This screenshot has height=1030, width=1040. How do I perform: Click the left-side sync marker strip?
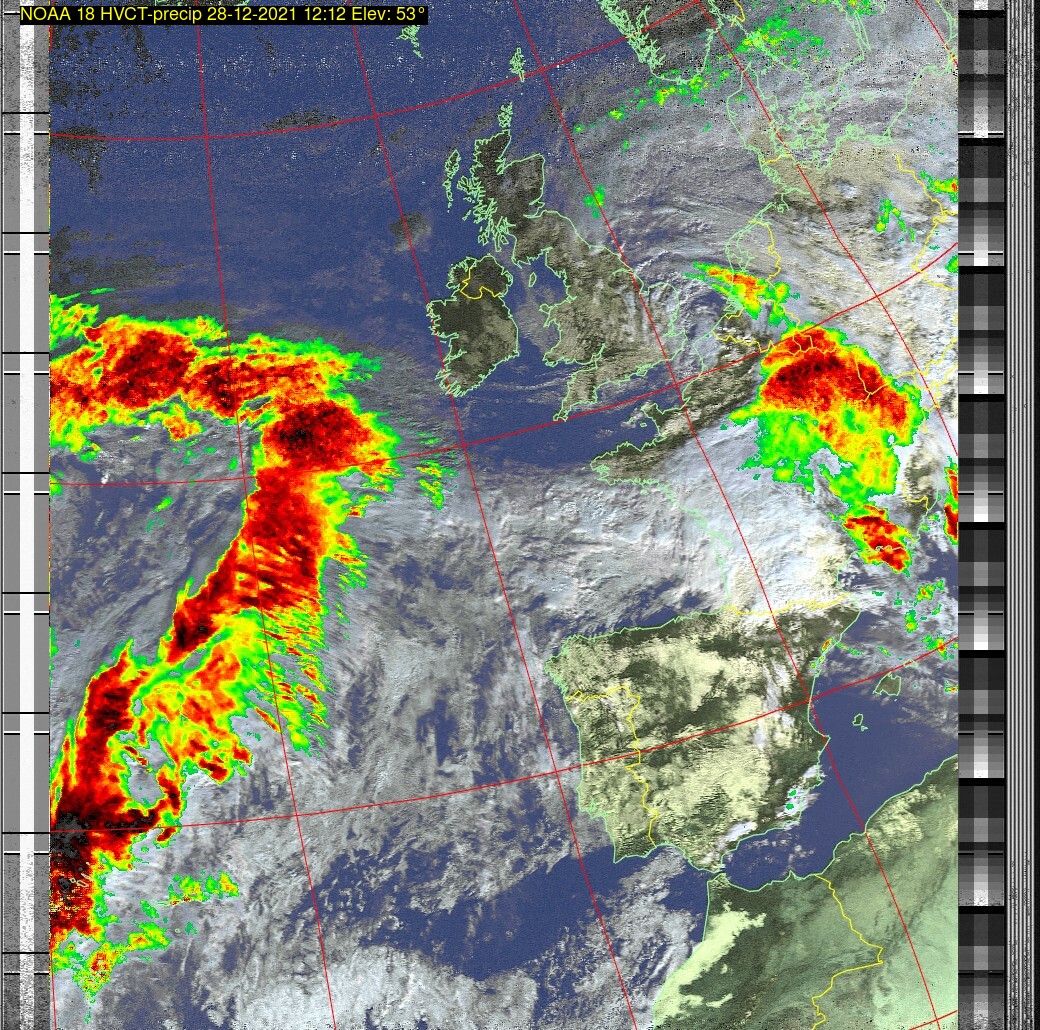25,500
